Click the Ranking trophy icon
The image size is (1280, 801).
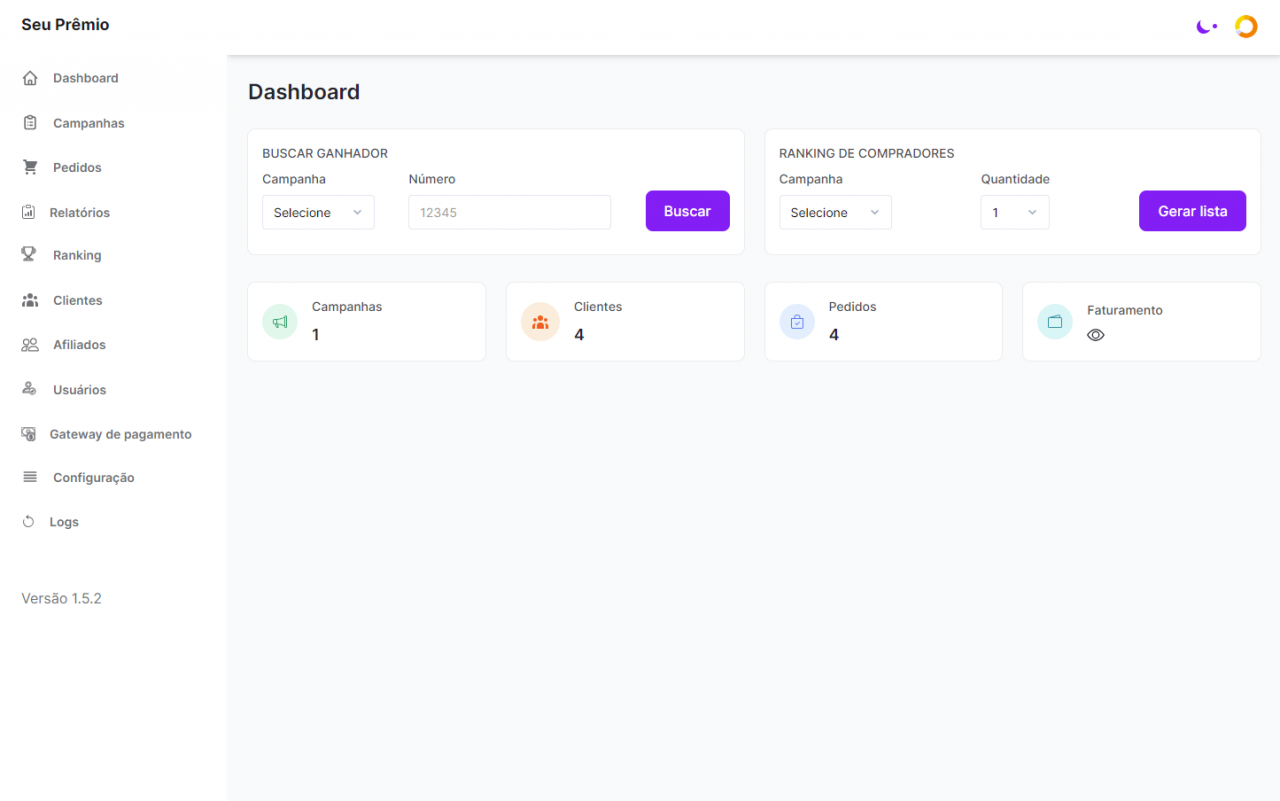click(x=30, y=255)
